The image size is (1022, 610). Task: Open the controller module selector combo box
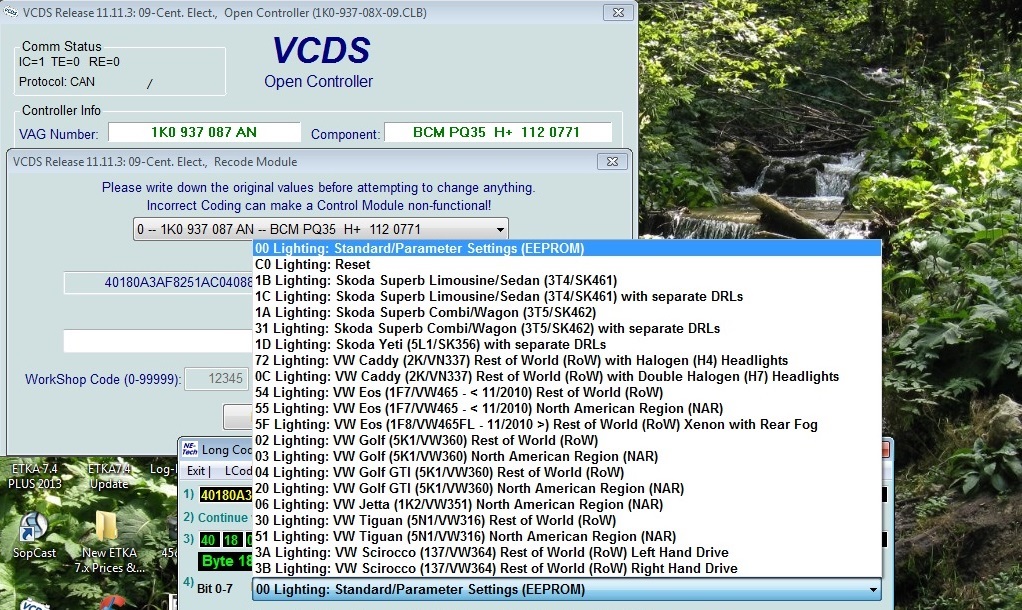321,229
